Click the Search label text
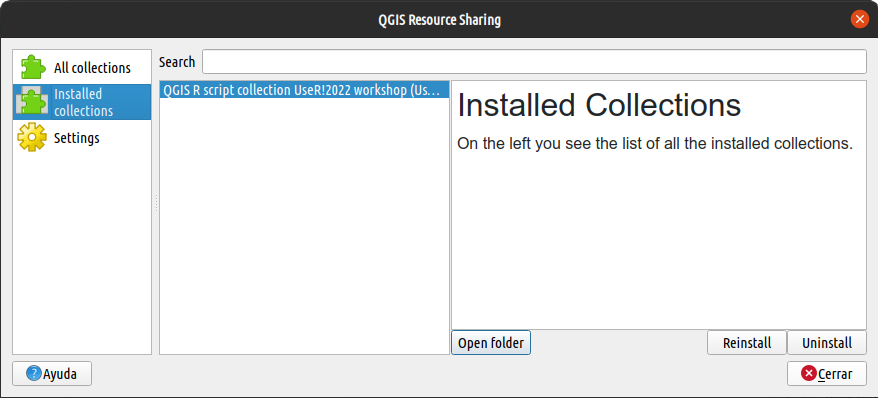 click(x=177, y=62)
